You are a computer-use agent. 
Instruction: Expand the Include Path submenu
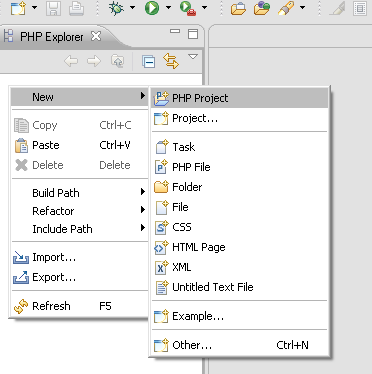(x=79, y=229)
